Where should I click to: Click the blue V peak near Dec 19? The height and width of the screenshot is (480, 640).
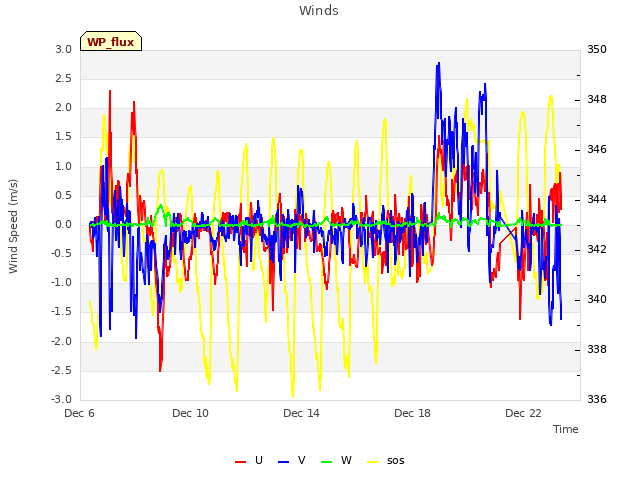439,63
